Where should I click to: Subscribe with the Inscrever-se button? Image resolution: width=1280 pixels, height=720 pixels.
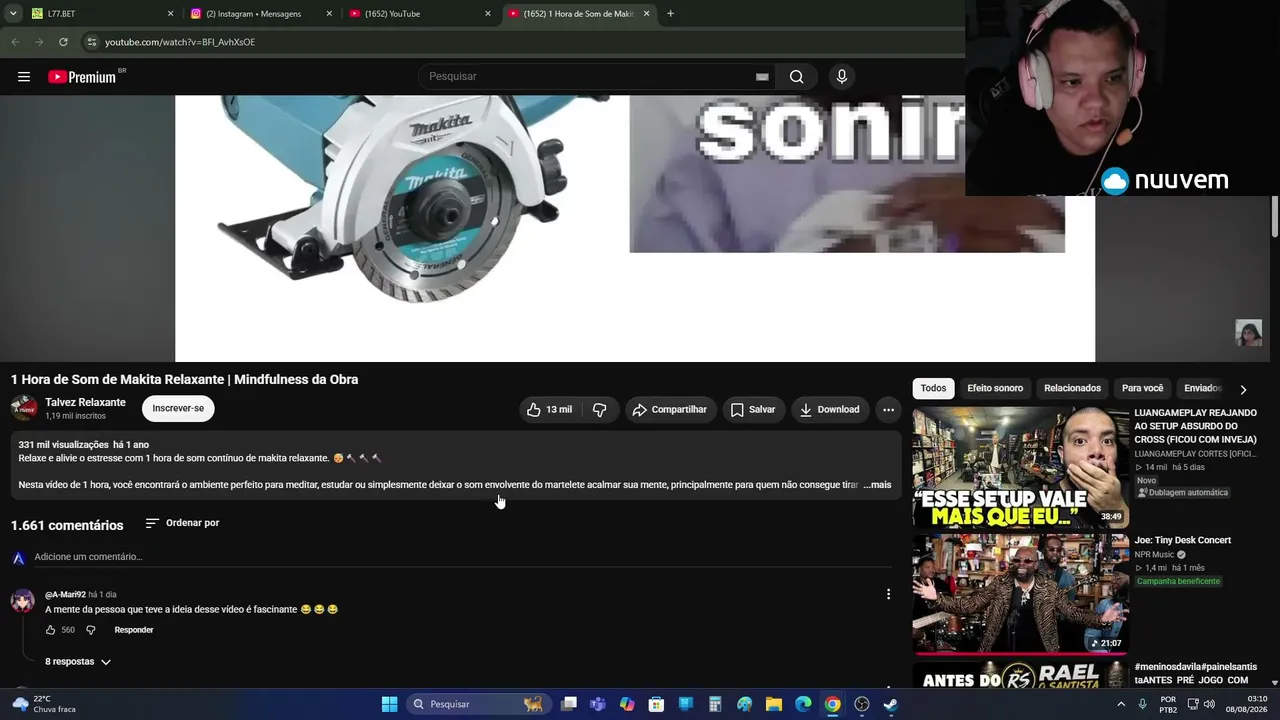(x=178, y=408)
